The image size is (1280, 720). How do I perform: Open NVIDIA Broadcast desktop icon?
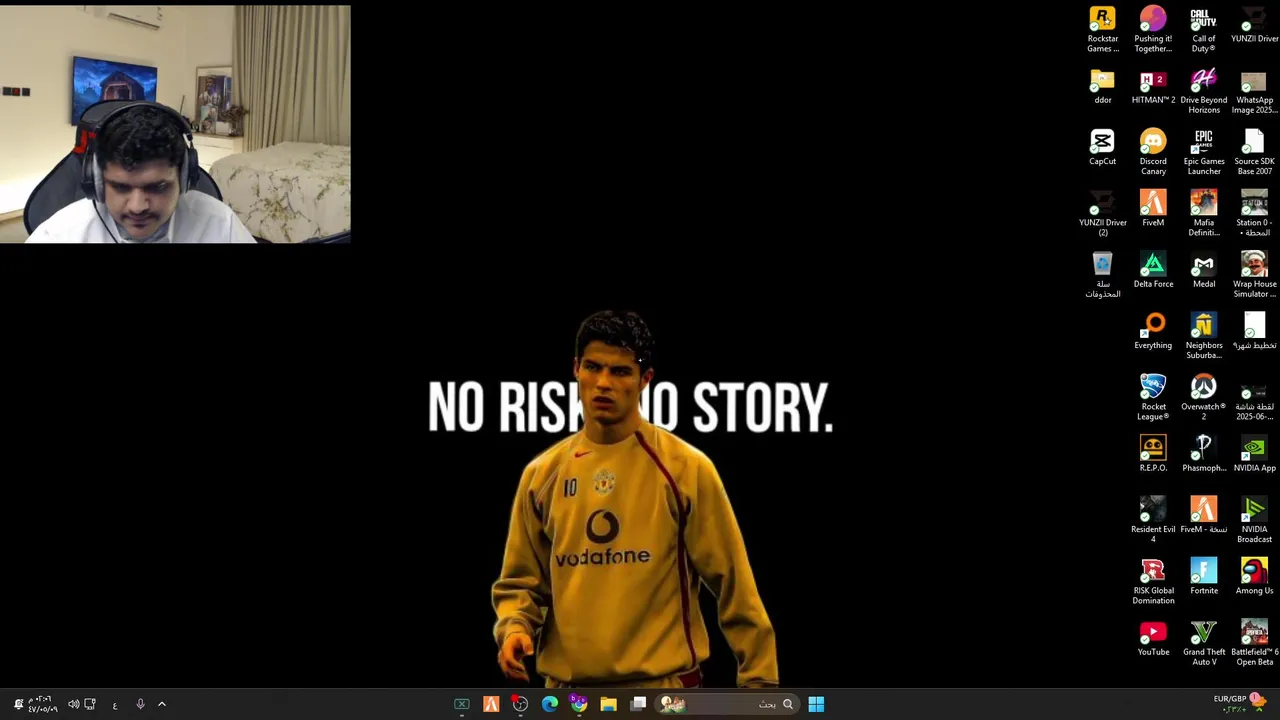tap(1254, 520)
